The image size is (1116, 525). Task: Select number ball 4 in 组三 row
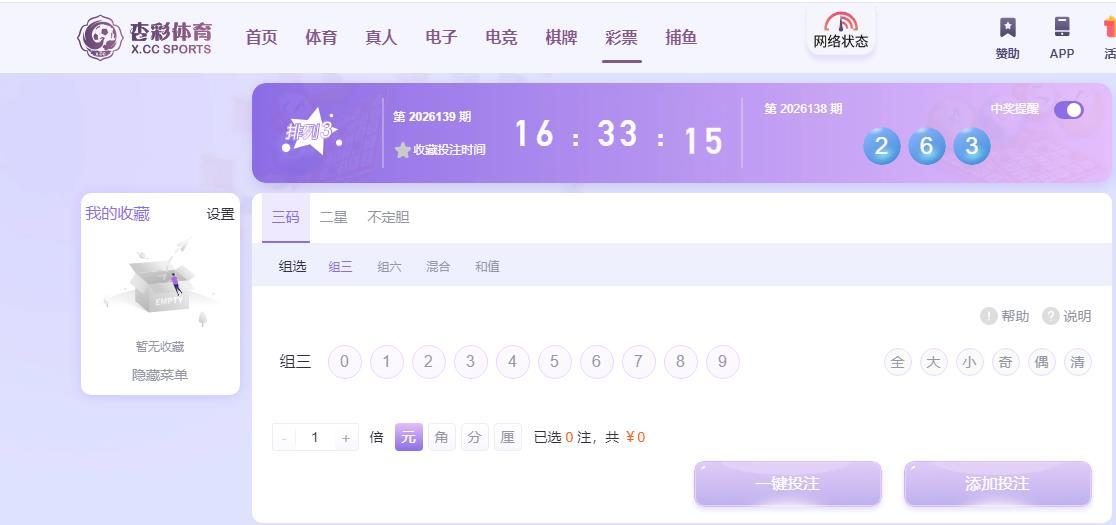(x=512, y=362)
